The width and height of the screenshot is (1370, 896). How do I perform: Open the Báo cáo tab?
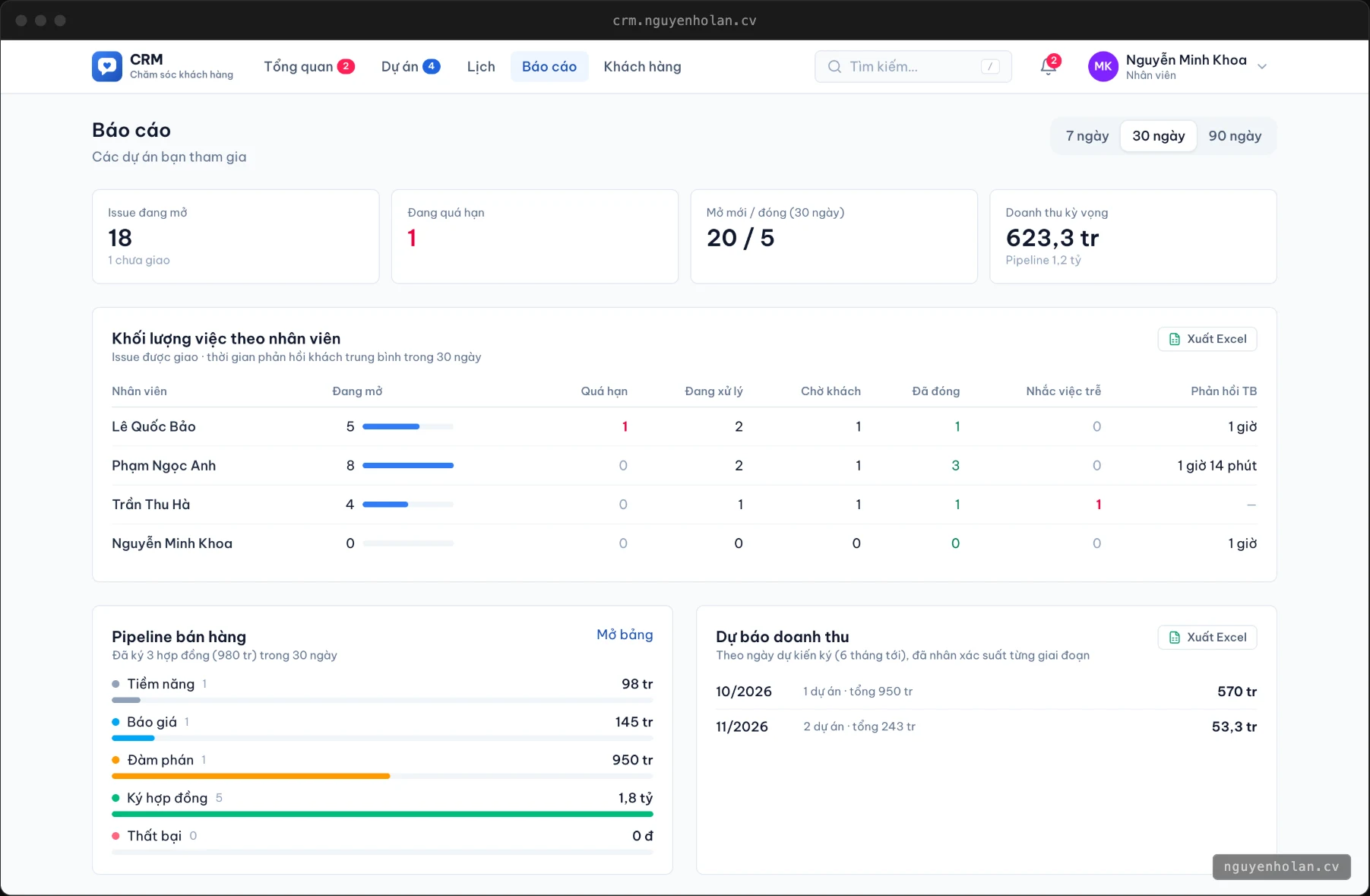point(549,67)
